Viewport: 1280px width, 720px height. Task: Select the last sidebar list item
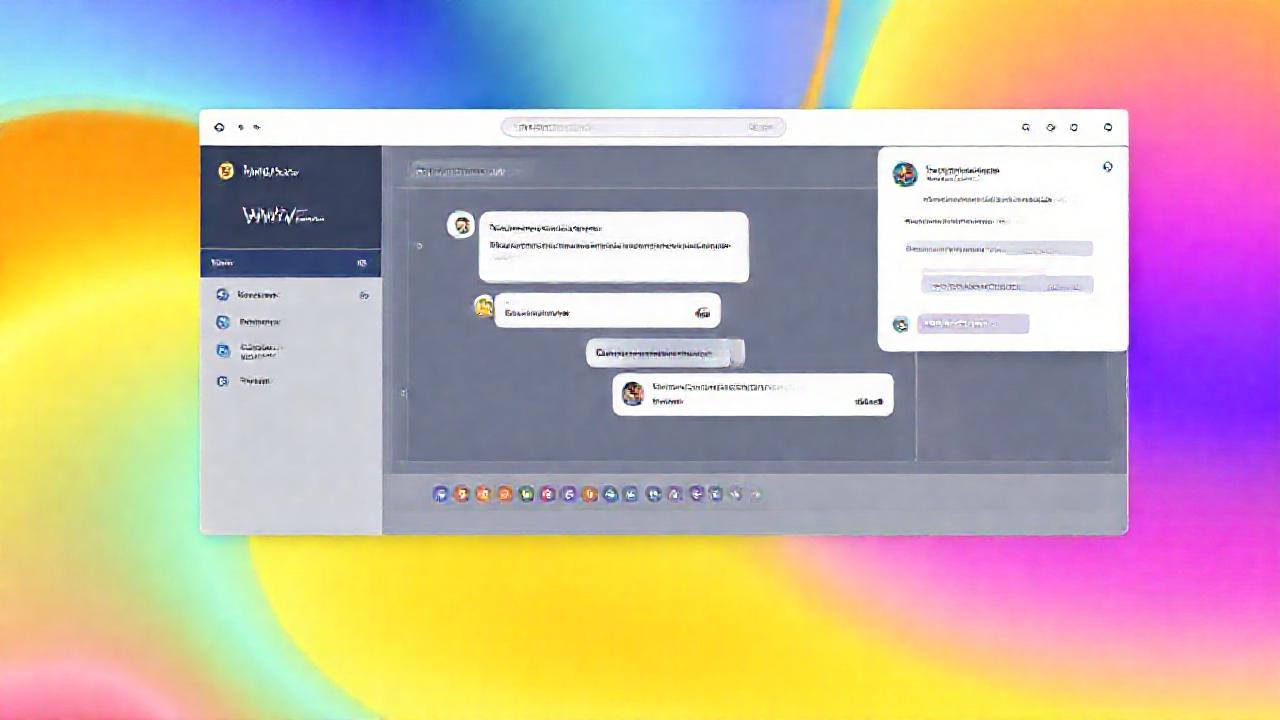pos(290,381)
